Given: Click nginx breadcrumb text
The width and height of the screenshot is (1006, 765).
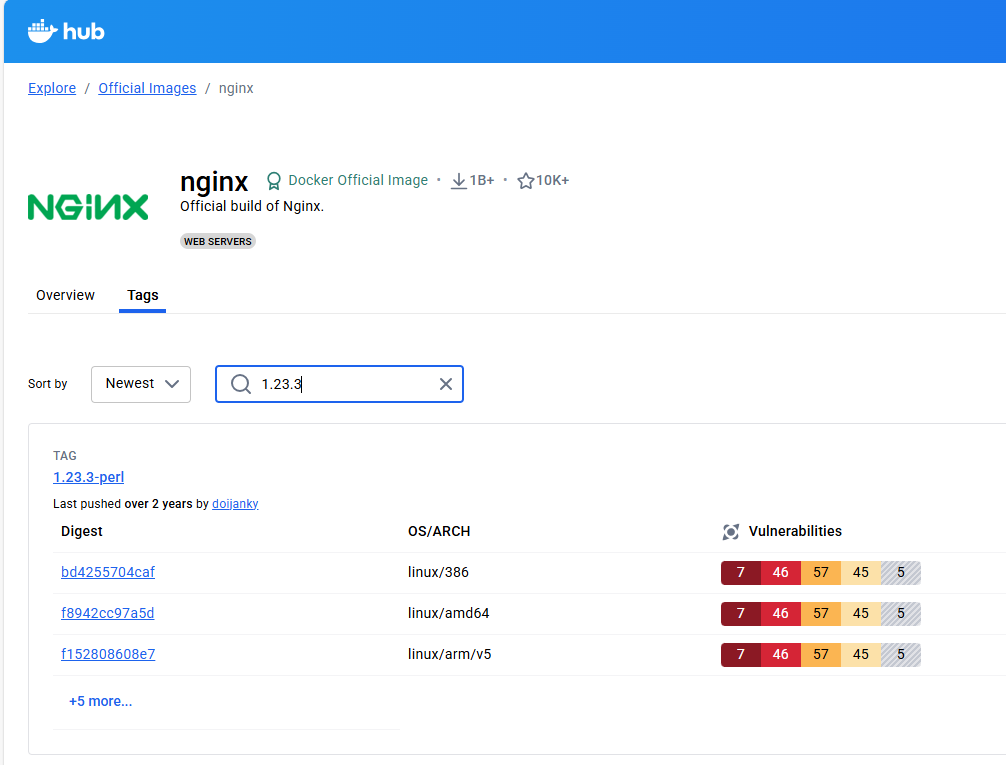Looking at the screenshot, I should pos(236,88).
